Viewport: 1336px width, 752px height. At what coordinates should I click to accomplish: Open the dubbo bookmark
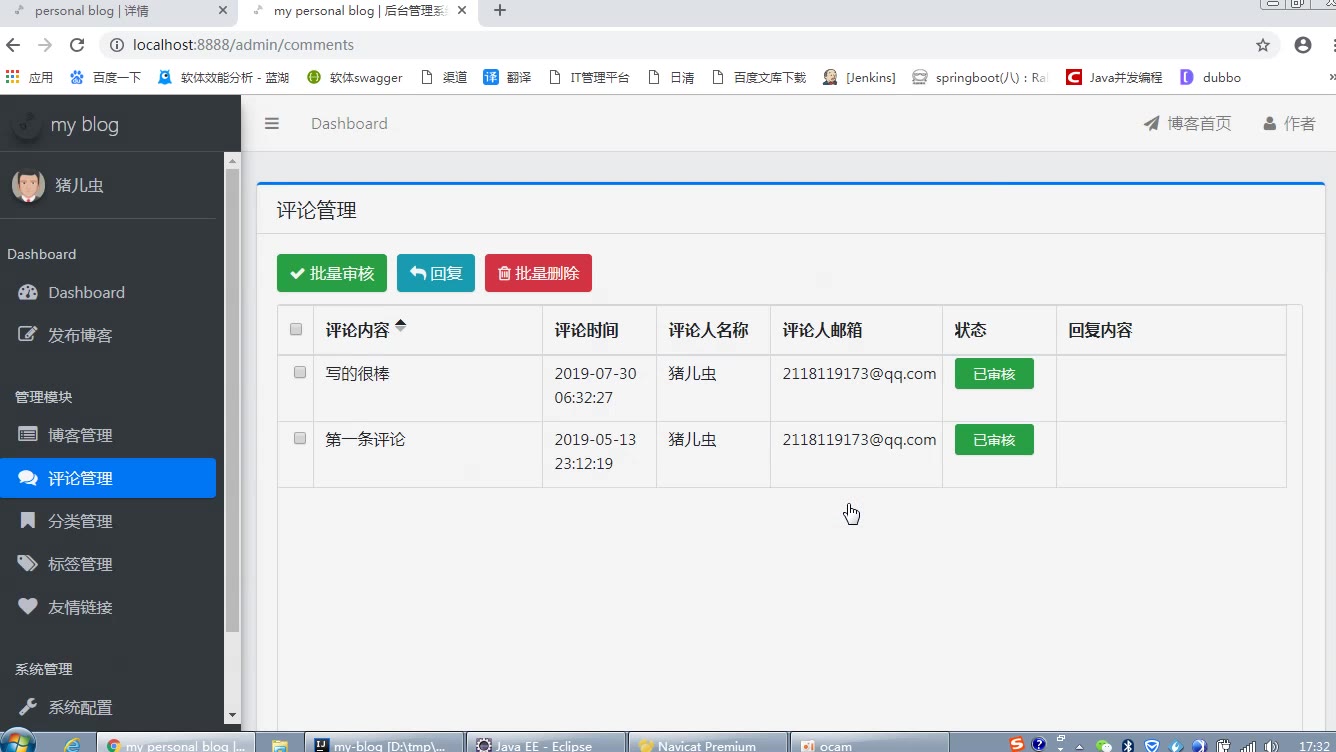pos(1211,77)
